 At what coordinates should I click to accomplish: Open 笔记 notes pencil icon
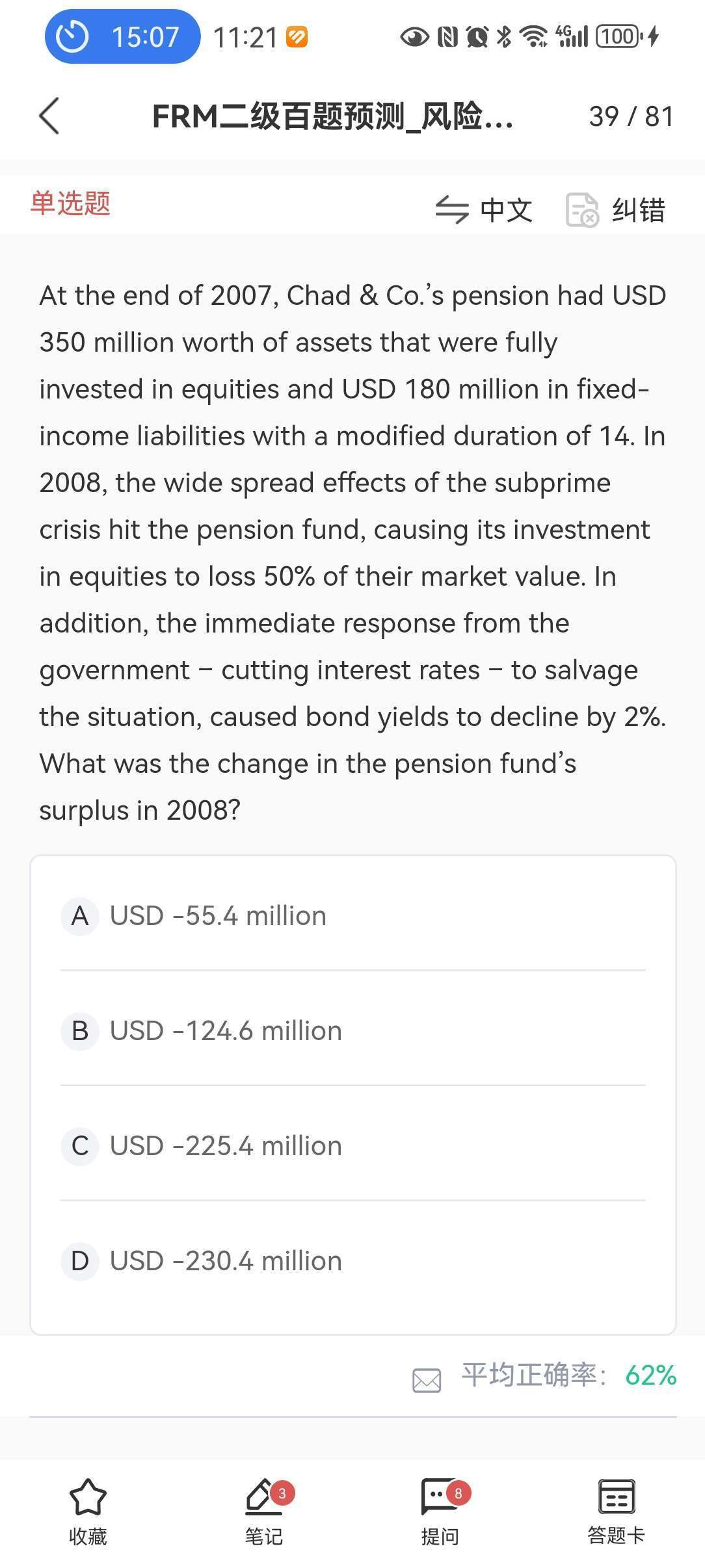click(263, 1497)
